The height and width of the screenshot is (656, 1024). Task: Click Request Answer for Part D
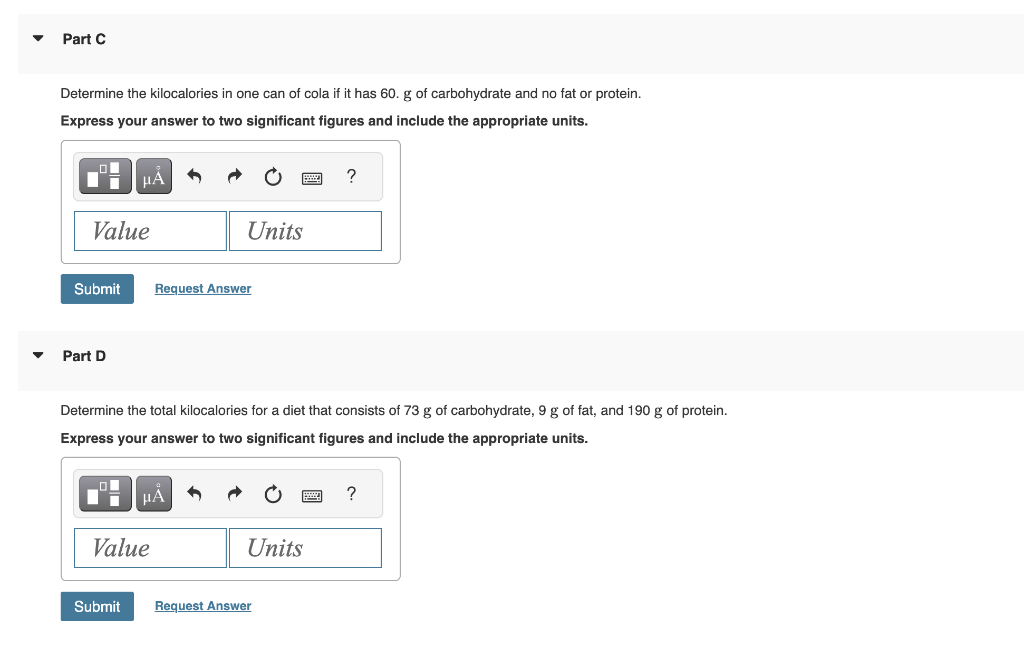202,605
